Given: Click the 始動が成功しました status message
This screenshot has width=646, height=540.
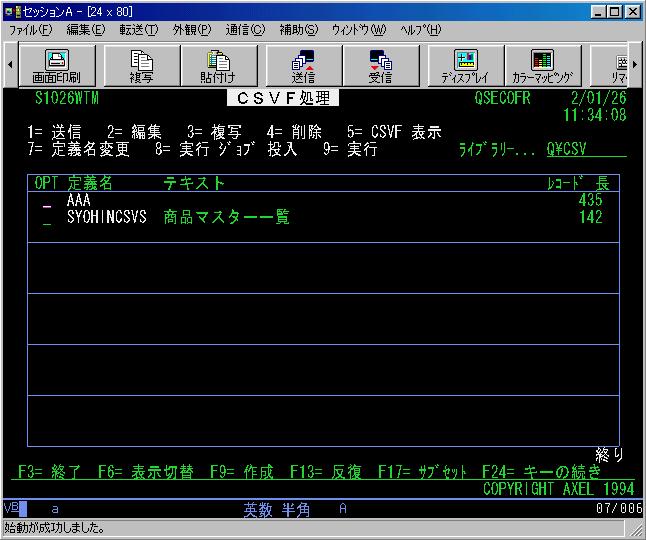Looking at the screenshot, I should point(54,528).
